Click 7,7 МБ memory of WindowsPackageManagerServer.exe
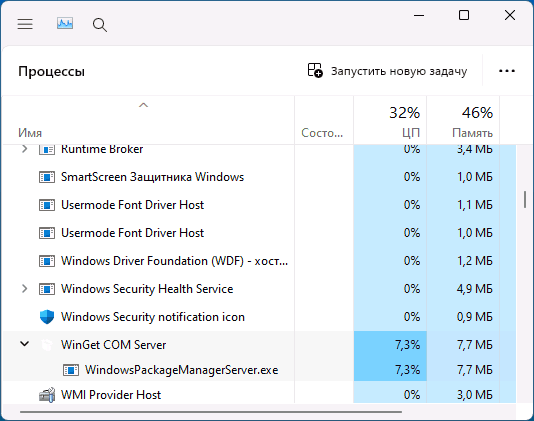Viewport: 534px width, 421px height. click(475, 370)
